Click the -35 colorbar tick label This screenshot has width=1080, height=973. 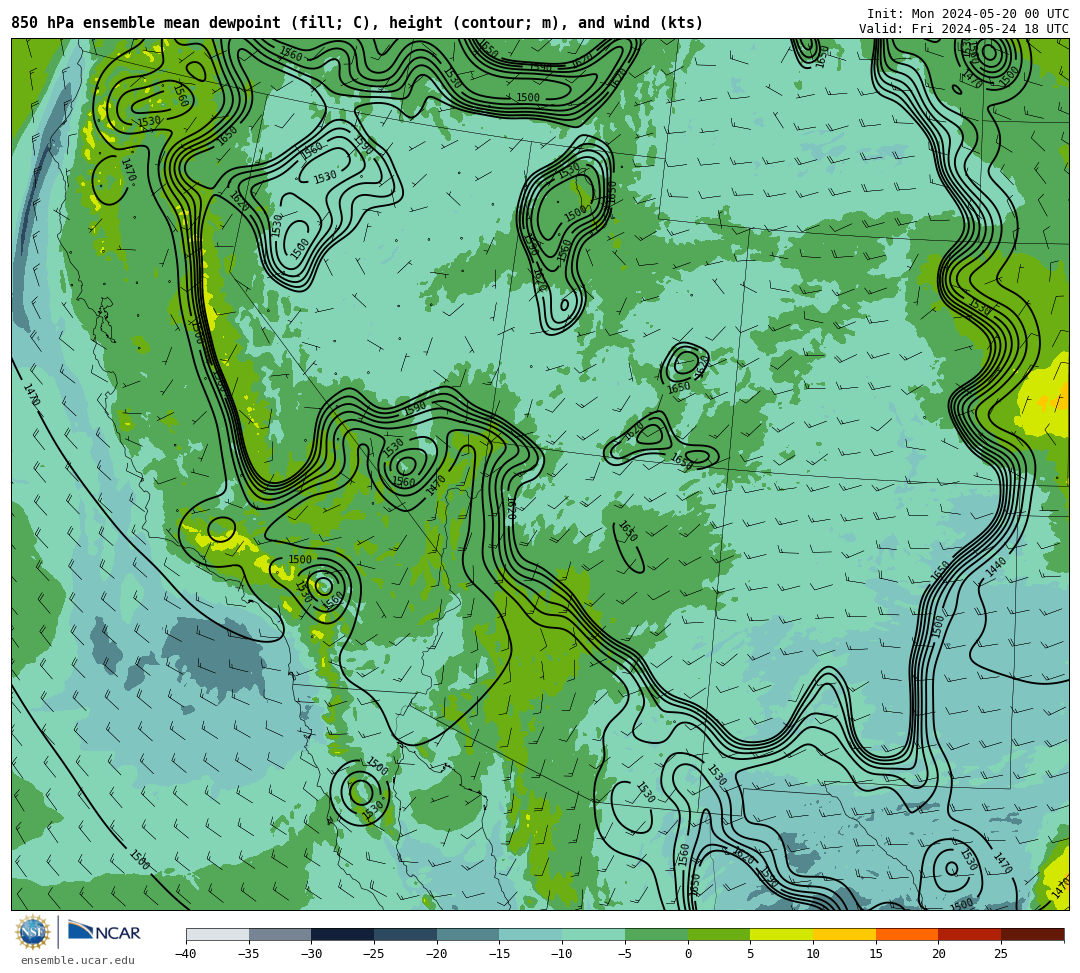click(x=249, y=954)
